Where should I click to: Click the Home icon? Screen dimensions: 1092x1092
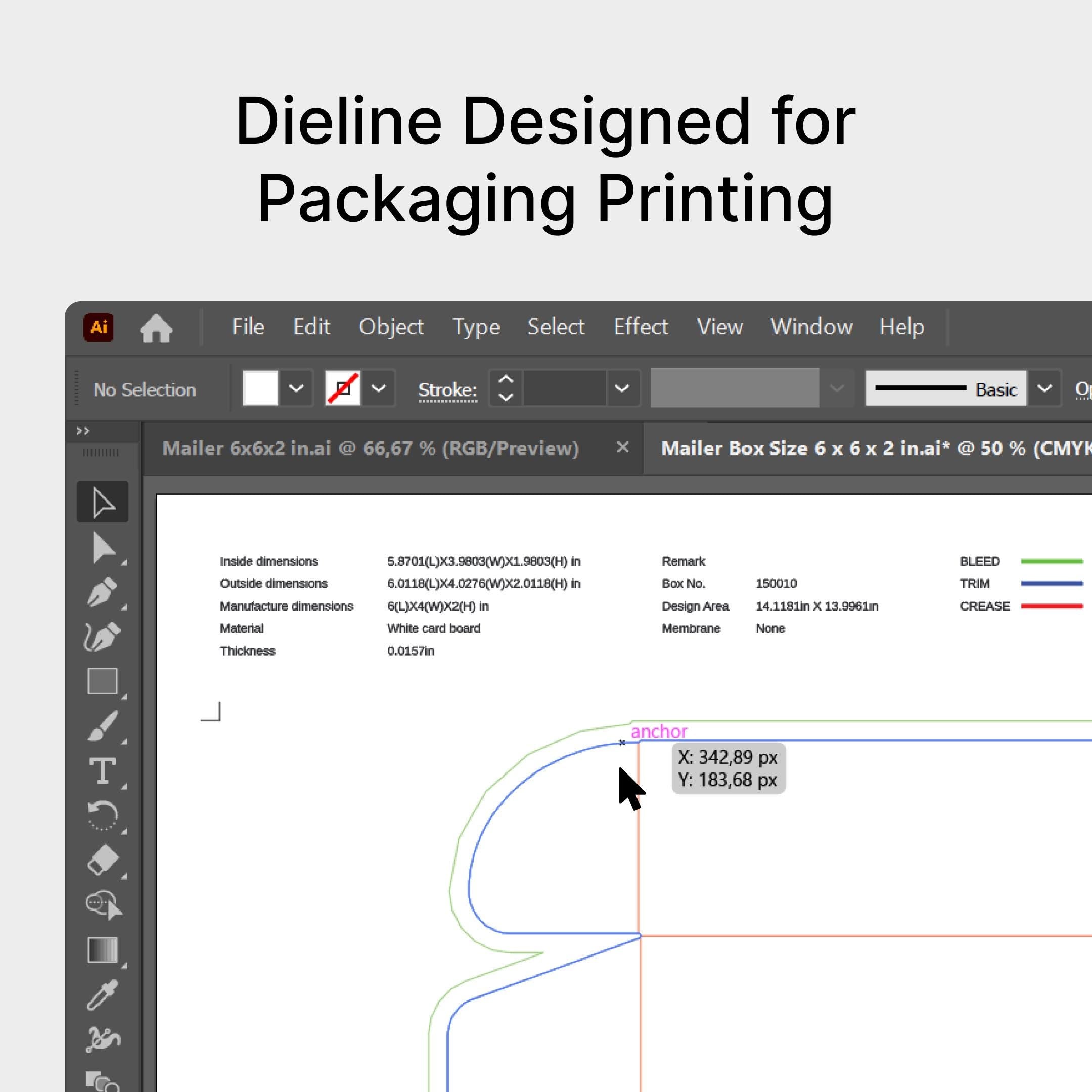(156, 328)
